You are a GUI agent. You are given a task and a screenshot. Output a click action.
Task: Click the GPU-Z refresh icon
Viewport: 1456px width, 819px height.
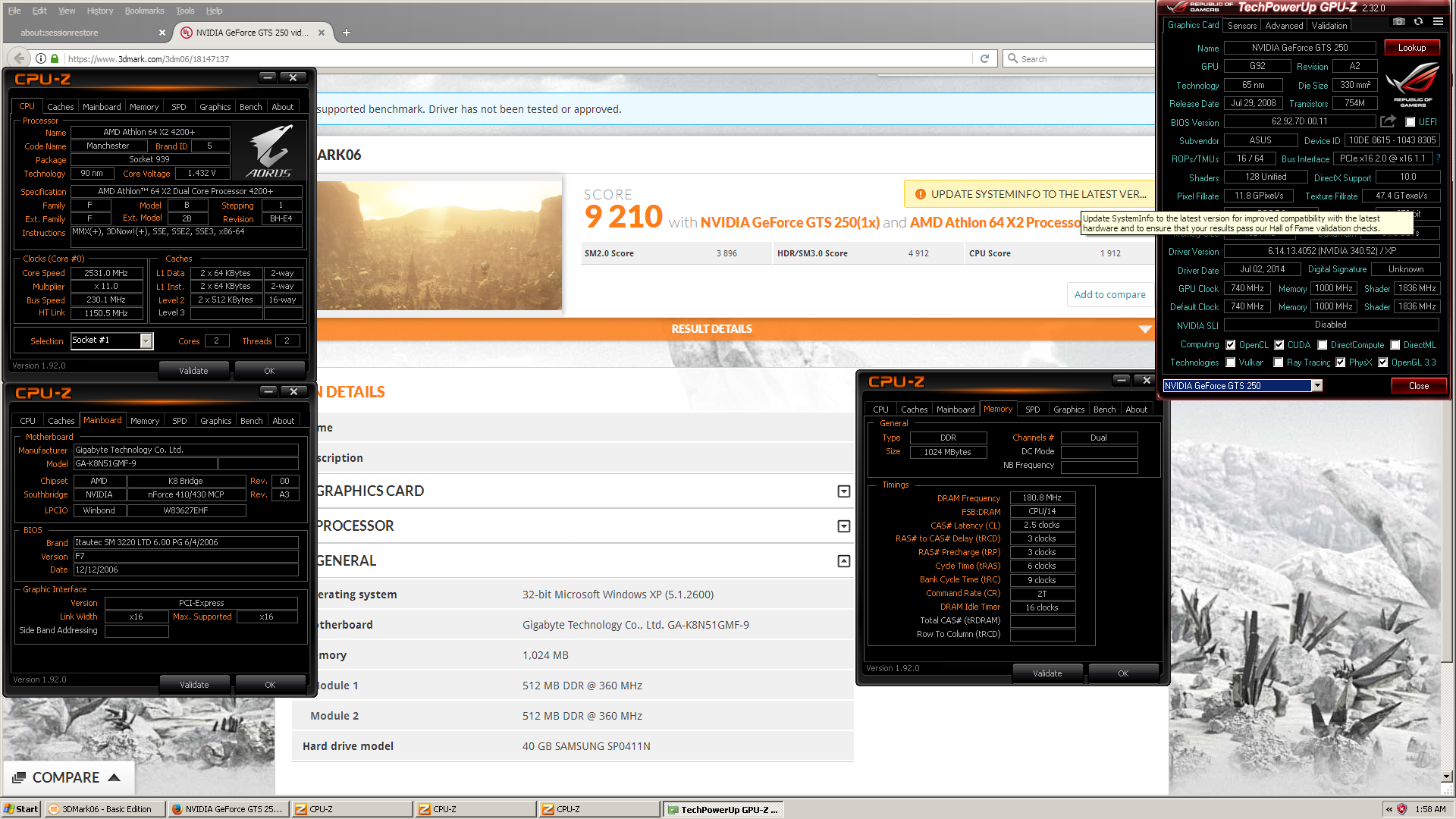tap(1418, 22)
